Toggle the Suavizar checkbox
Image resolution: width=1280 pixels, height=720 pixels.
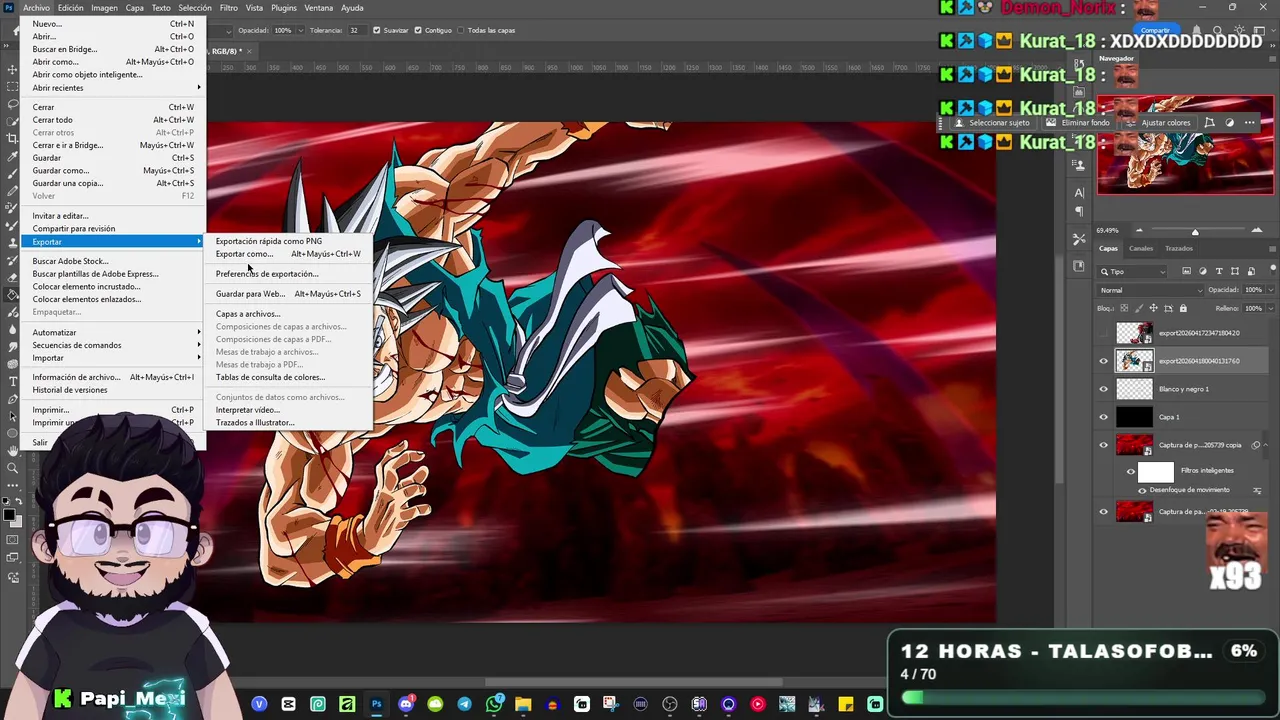(x=377, y=30)
